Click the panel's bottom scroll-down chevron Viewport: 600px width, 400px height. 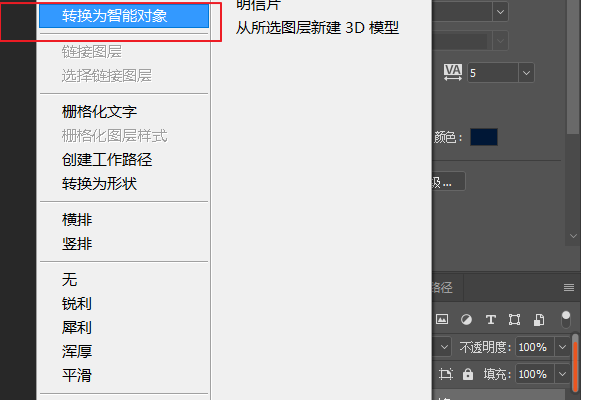point(573,236)
